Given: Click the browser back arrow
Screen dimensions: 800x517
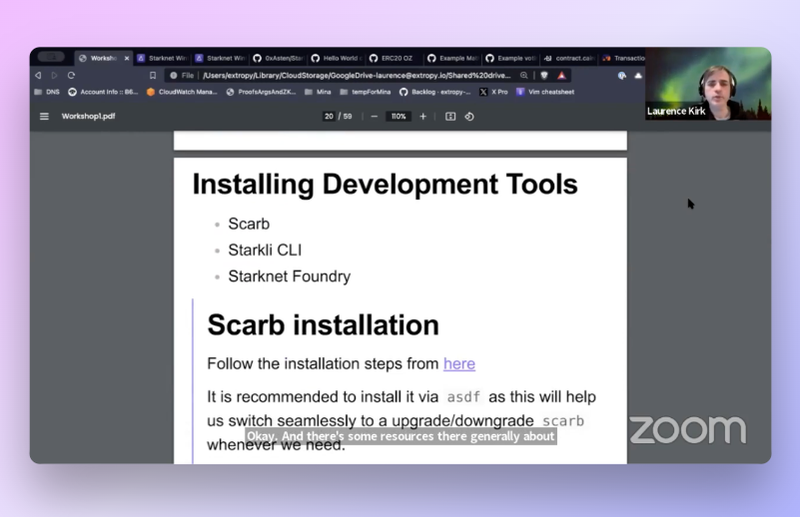Looking at the screenshot, I should pyautogui.click(x=38, y=75).
